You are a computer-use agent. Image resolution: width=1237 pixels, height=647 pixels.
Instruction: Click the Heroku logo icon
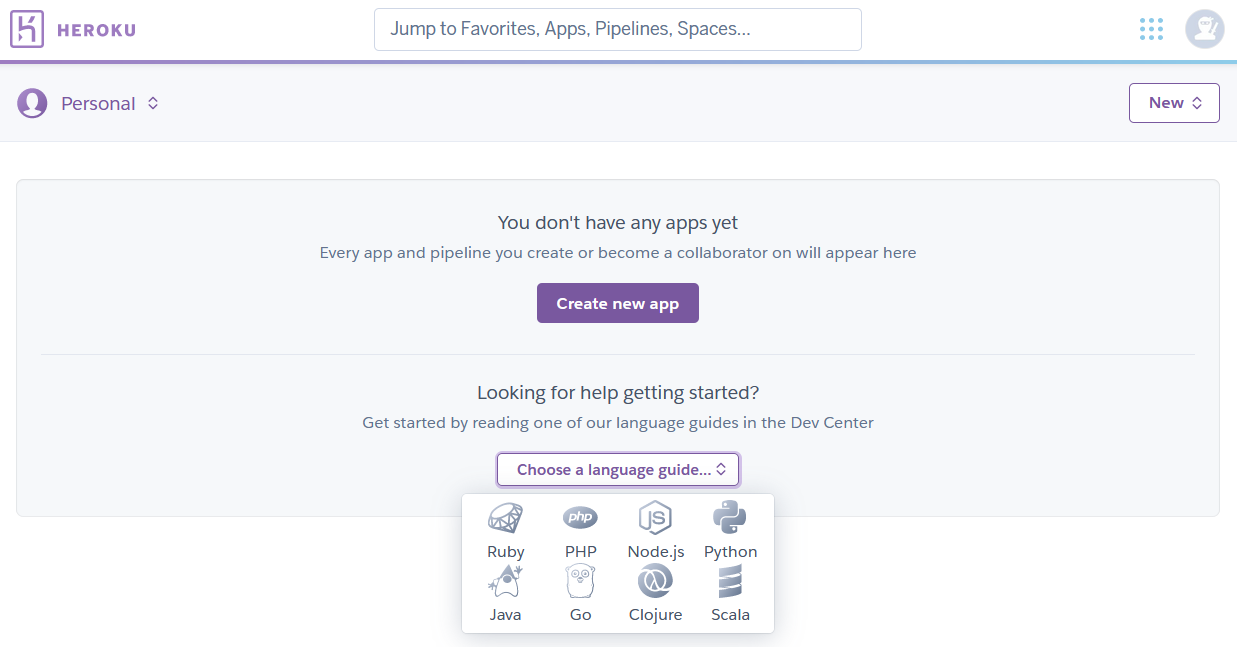click(27, 29)
